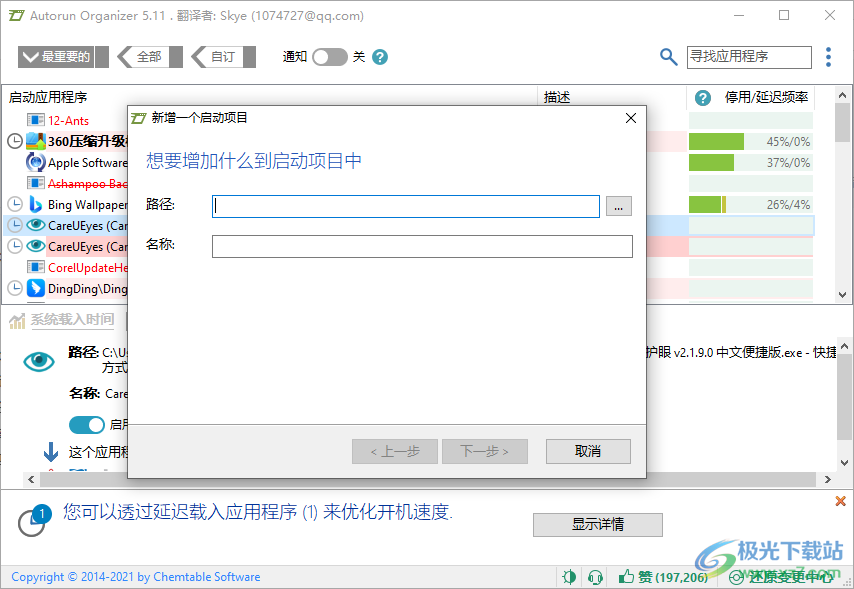This screenshot has height=589, width=854.
Task: Click the blue down arrow icon in details panel
Action: click(x=51, y=452)
